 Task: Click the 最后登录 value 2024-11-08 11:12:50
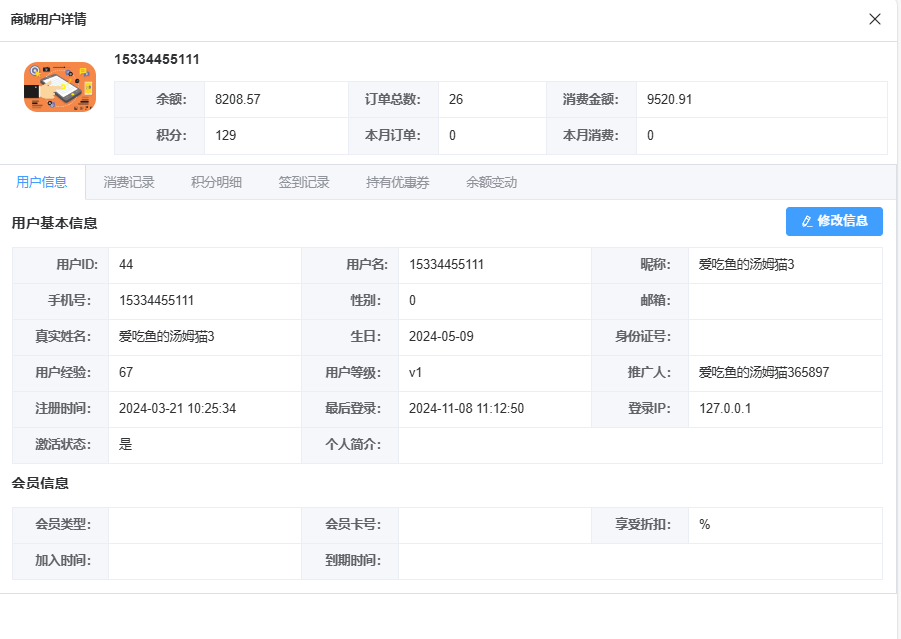(466, 409)
